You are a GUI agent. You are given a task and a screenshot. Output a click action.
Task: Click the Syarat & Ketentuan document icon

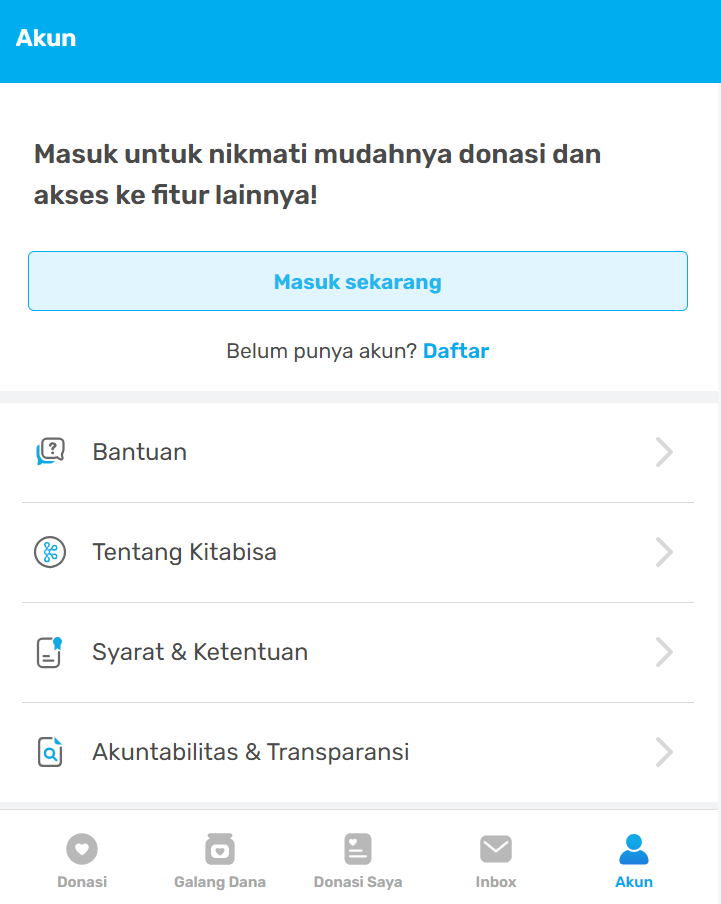[50, 652]
